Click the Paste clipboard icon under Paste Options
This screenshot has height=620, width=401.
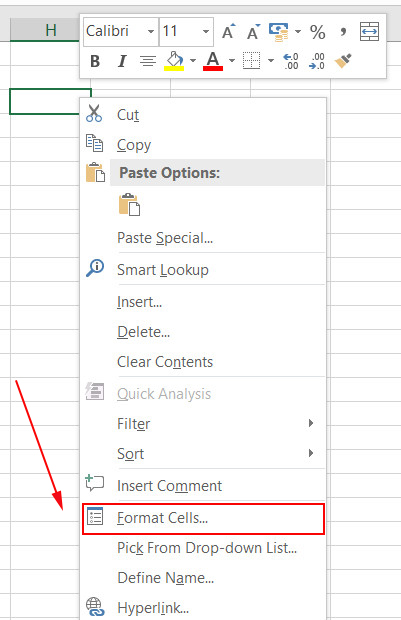pyautogui.click(x=129, y=204)
